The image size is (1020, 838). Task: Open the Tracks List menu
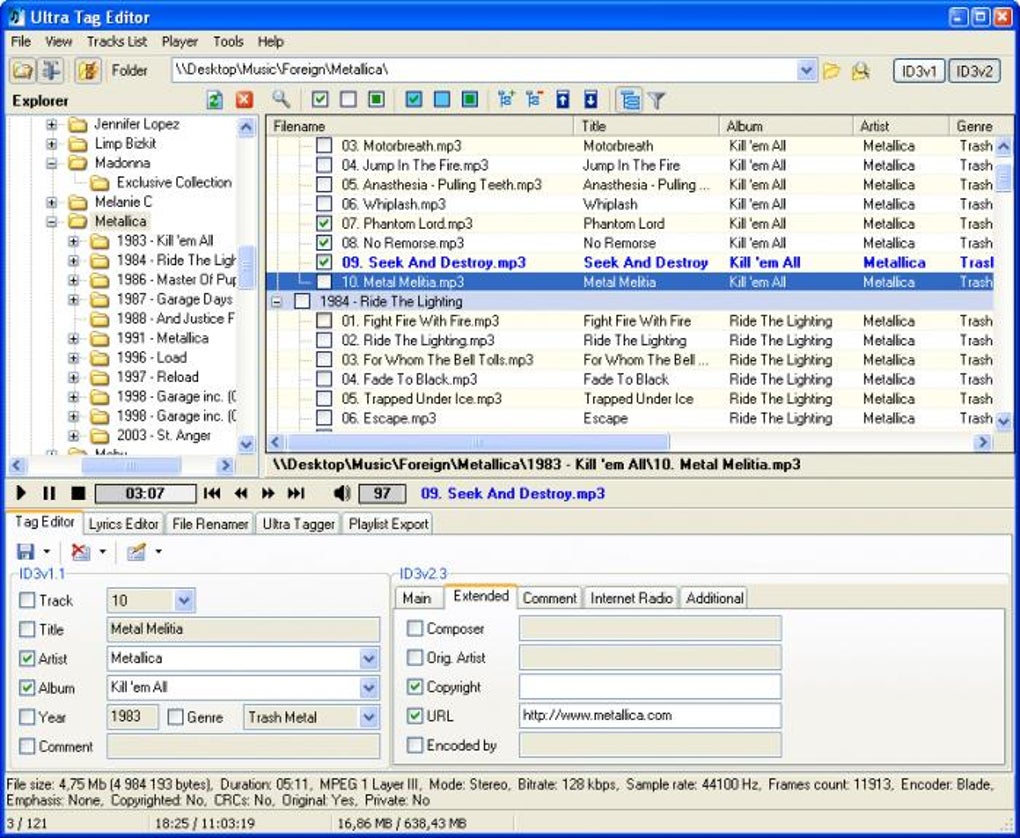click(x=118, y=42)
